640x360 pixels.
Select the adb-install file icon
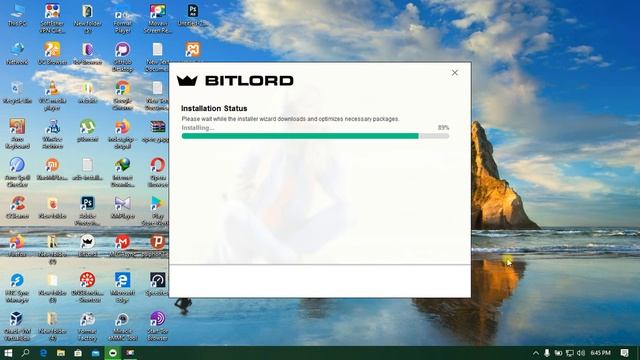[87, 169]
